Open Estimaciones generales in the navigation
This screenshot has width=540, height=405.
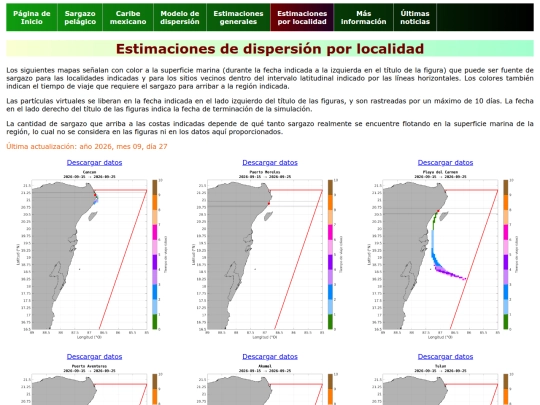click(x=238, y=18)
